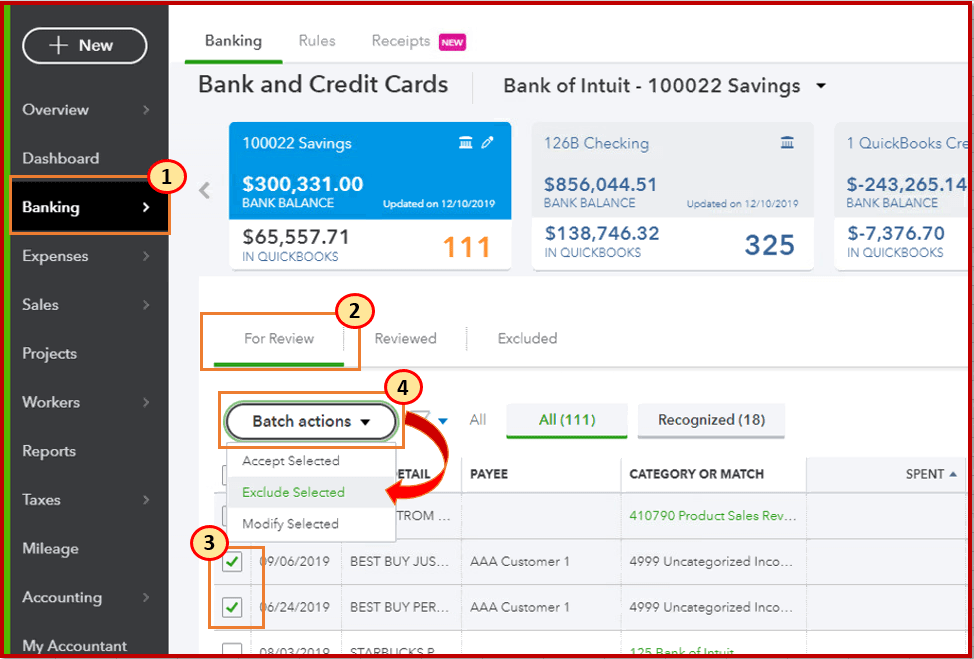Click bank icon on 100022 Savings card
Screen dimensions: 974x659
466,143
